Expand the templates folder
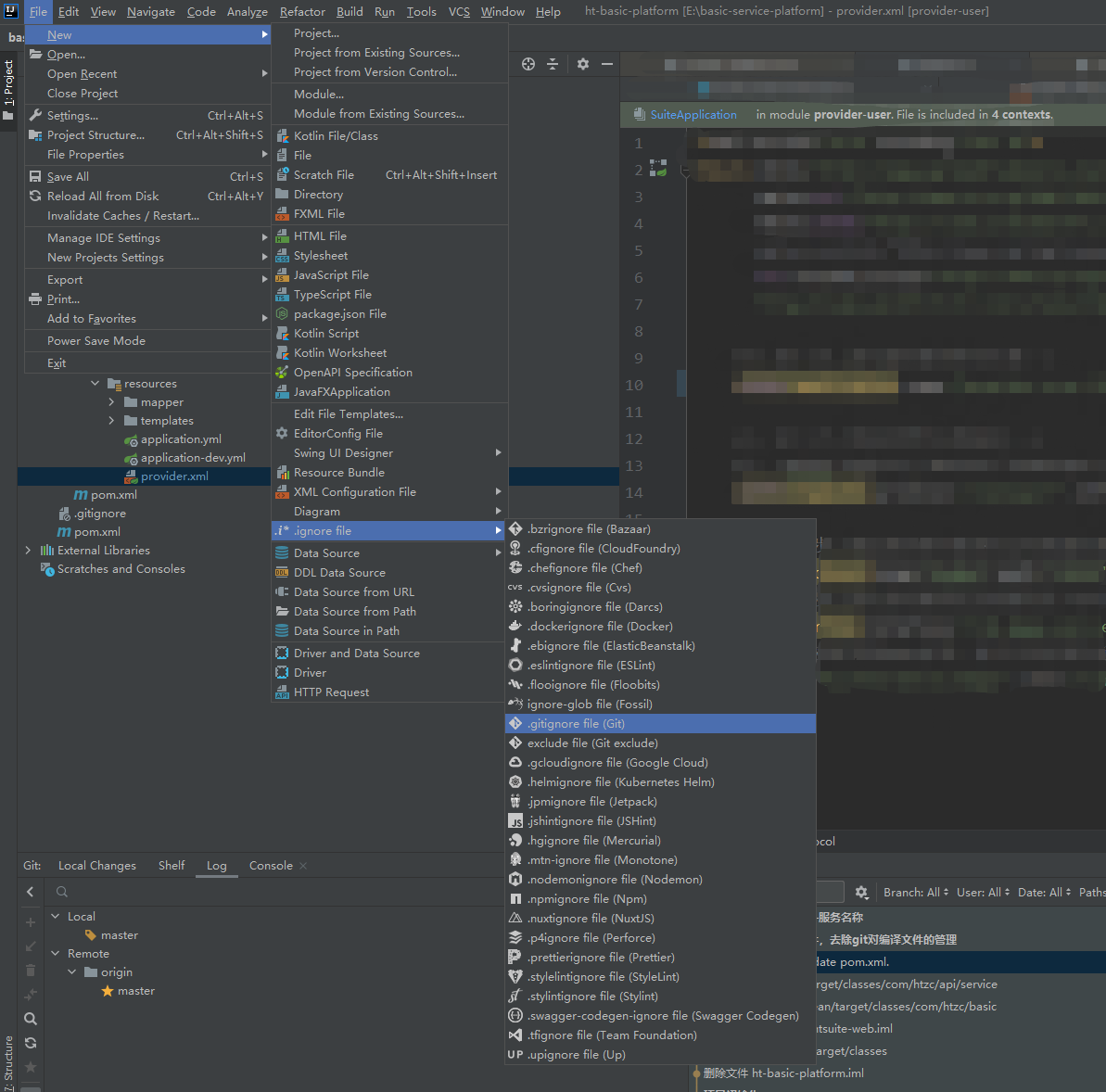Viewport: 1106px width, 1092px height. pyautogui.click(x=111, y=421)
